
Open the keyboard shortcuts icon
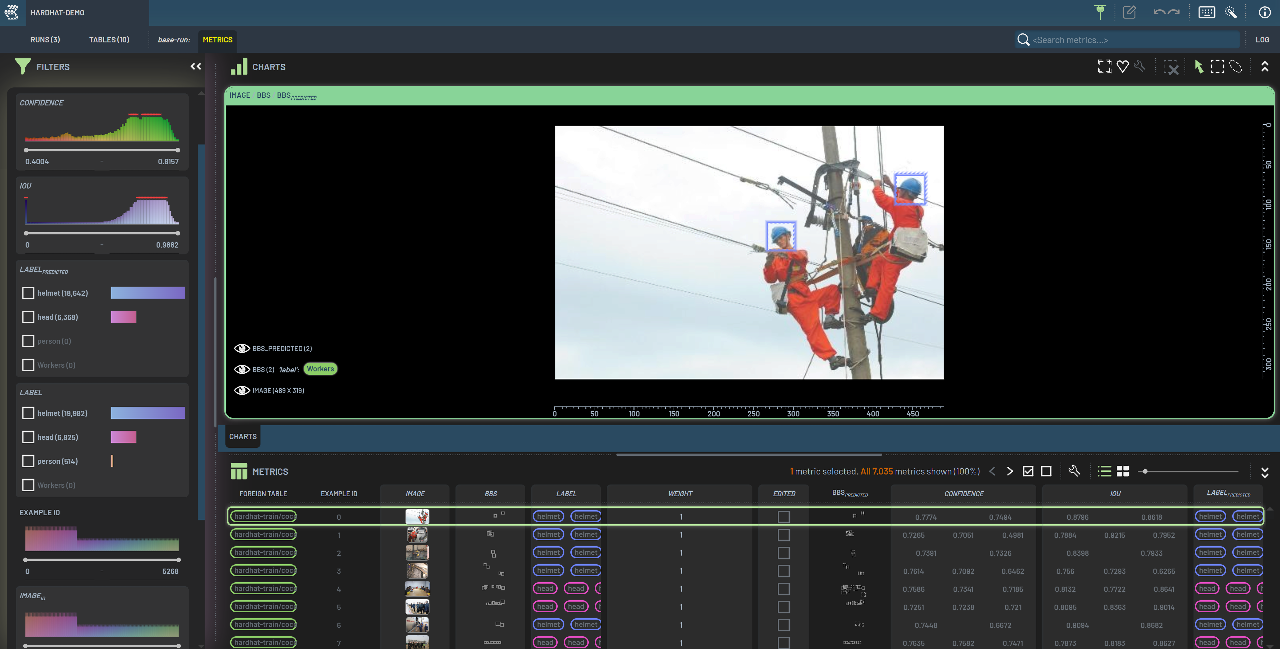[x=1207, y=12]
